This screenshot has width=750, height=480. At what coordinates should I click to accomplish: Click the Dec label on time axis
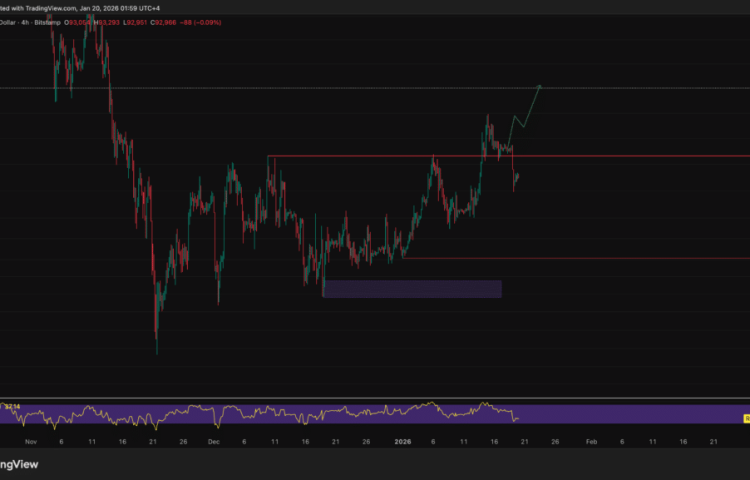coord(213,440)
